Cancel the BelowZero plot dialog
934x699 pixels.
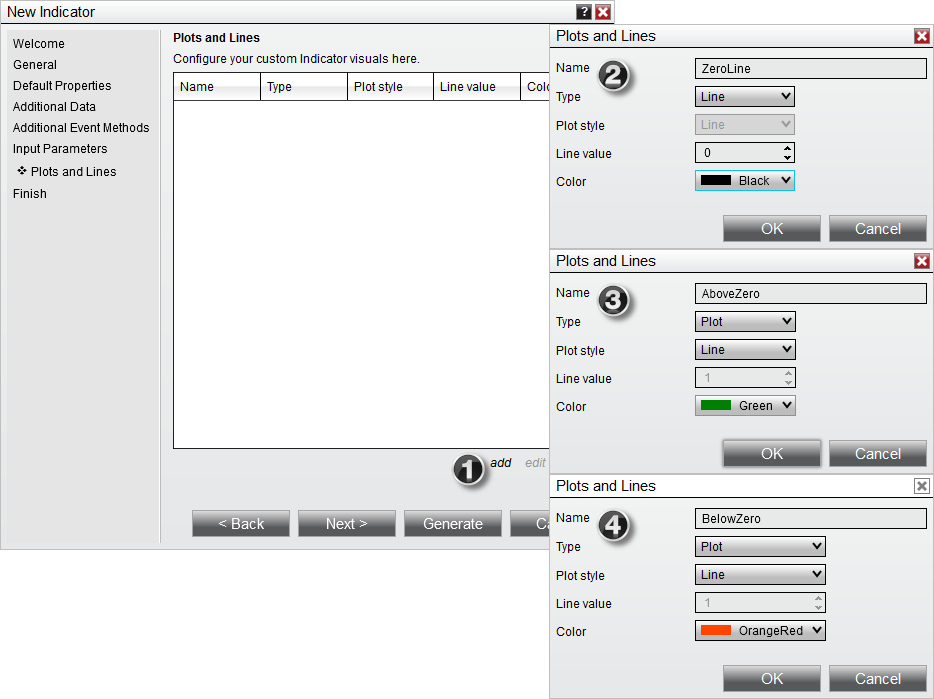coord(877,678)
